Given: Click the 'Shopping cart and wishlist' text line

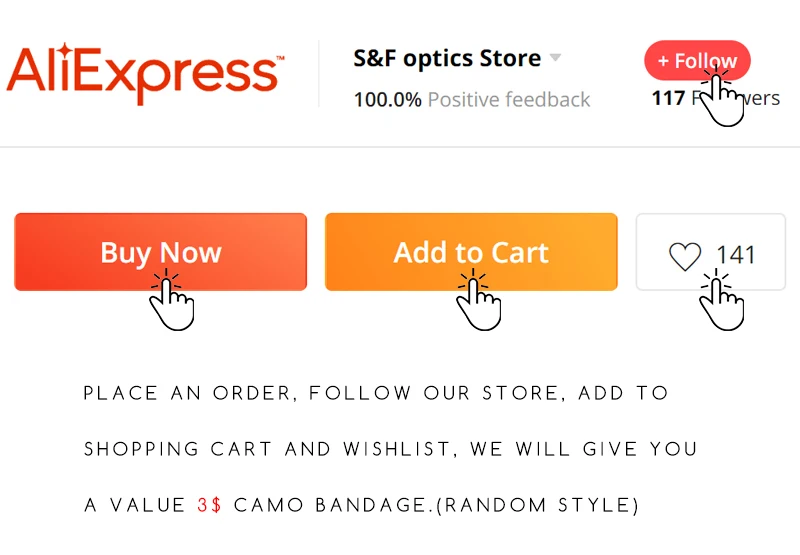Looking at the screenshot, I should pyautogui.click(x=390, y=449).
